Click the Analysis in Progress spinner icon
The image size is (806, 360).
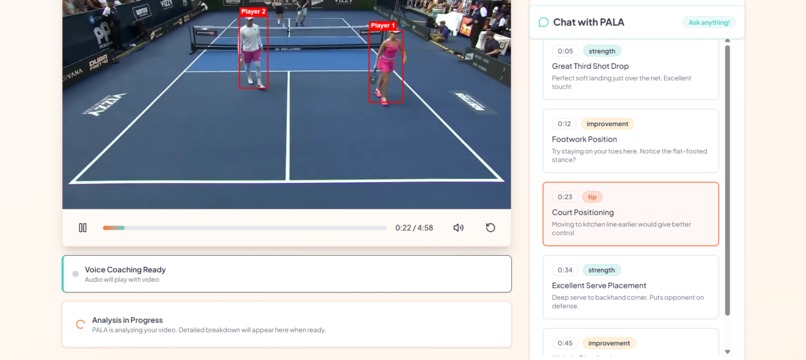click(x=80, y=325)
